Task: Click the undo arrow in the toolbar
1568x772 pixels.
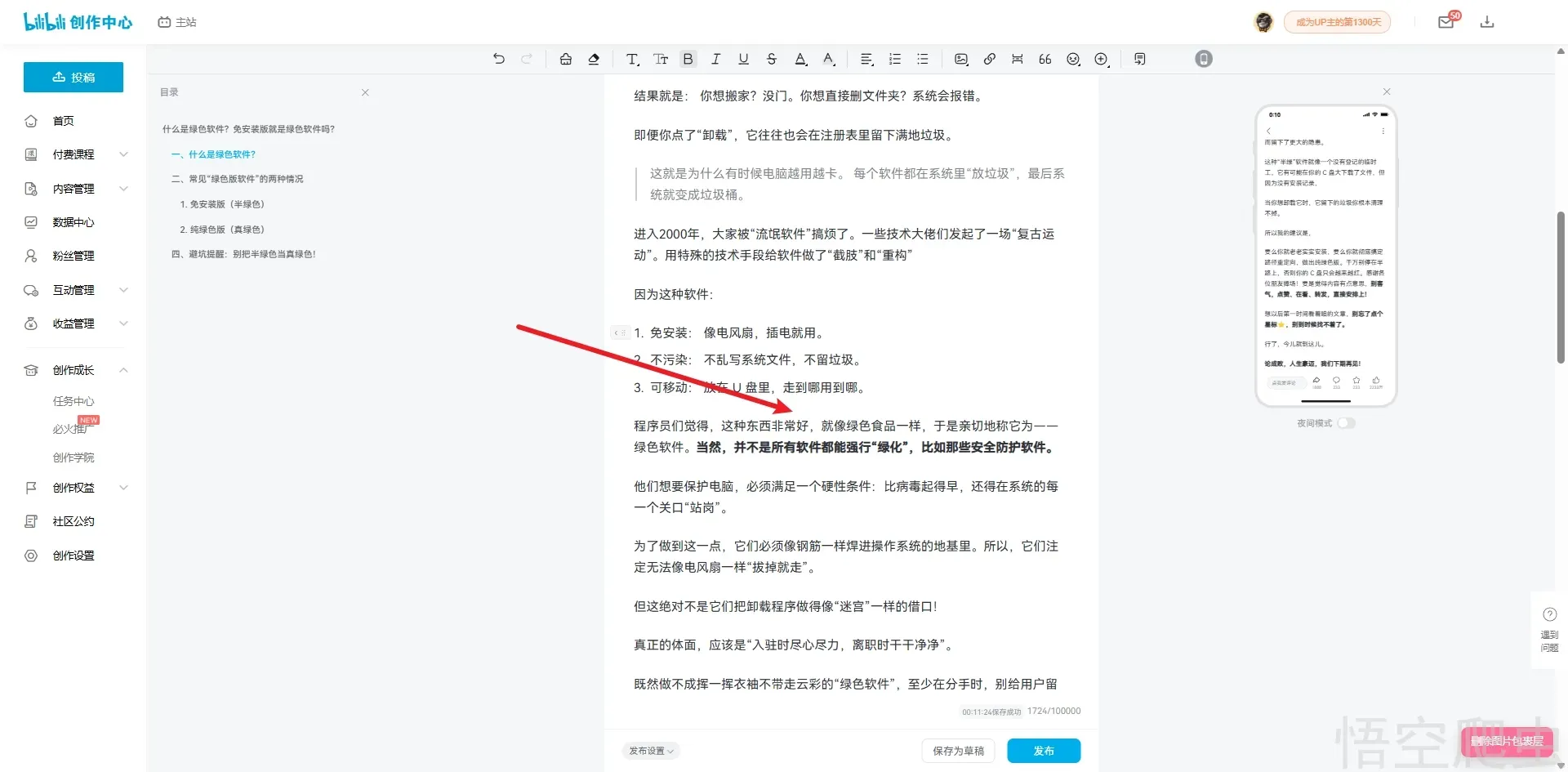Action: click(499, 59)
